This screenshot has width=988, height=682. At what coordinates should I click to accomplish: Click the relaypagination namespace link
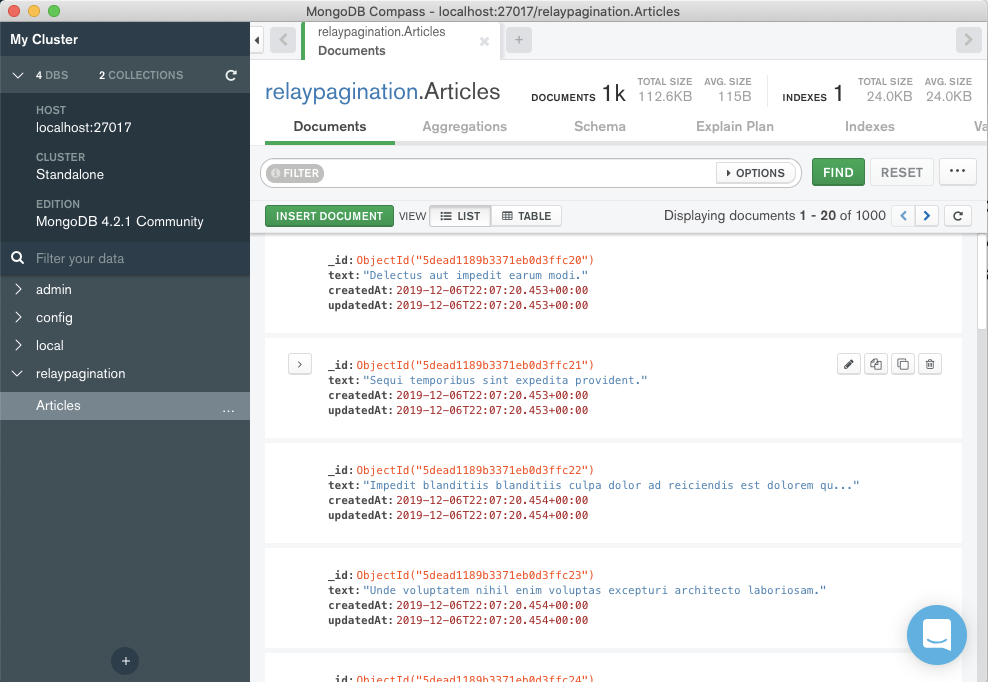click(341, 92)
